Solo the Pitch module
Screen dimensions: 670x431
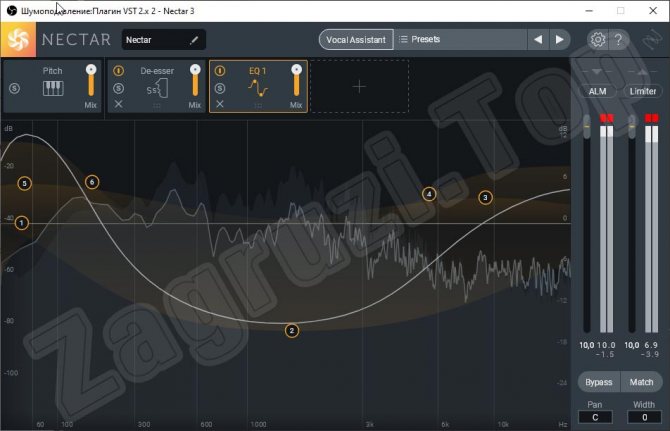pyautogui.click(x=15, y=88)
